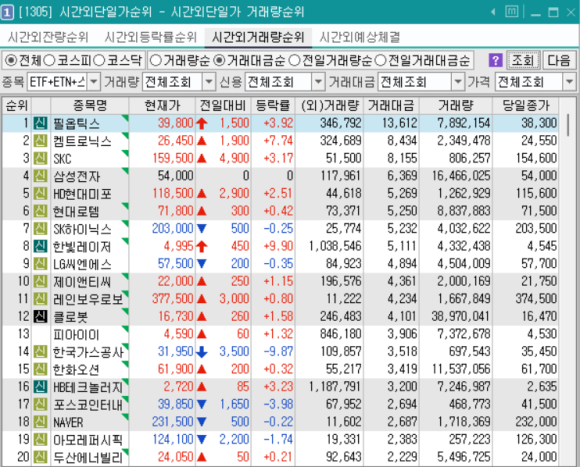Click the title bar 'm' menu icon
This screenshot has height=467, width=580.
point(512,12)
